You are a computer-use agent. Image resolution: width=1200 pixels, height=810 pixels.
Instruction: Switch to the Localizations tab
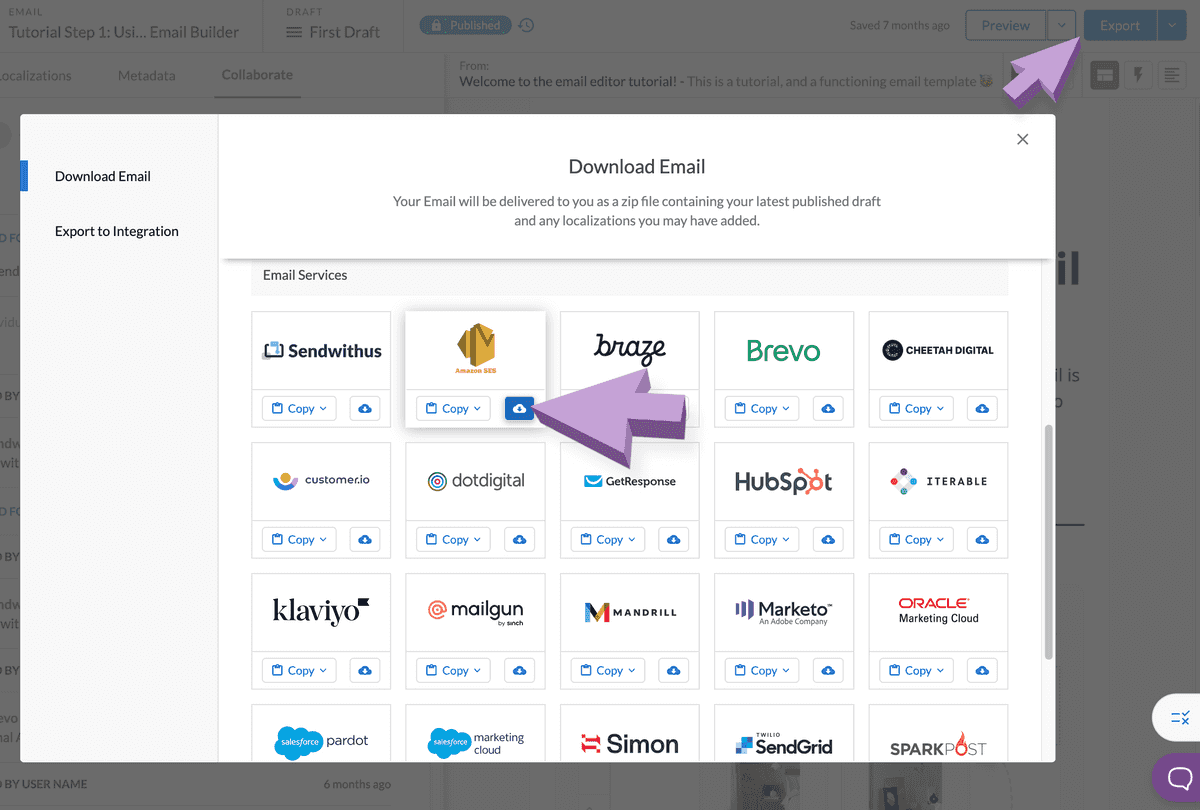tap(34, 75)
